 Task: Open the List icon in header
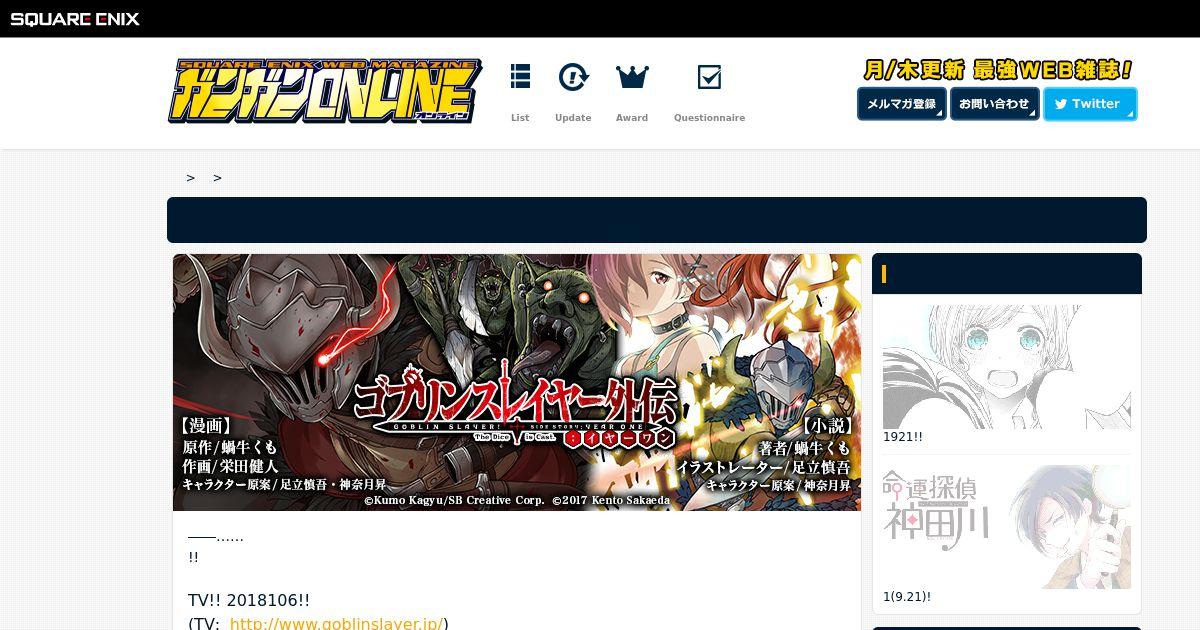520,77
